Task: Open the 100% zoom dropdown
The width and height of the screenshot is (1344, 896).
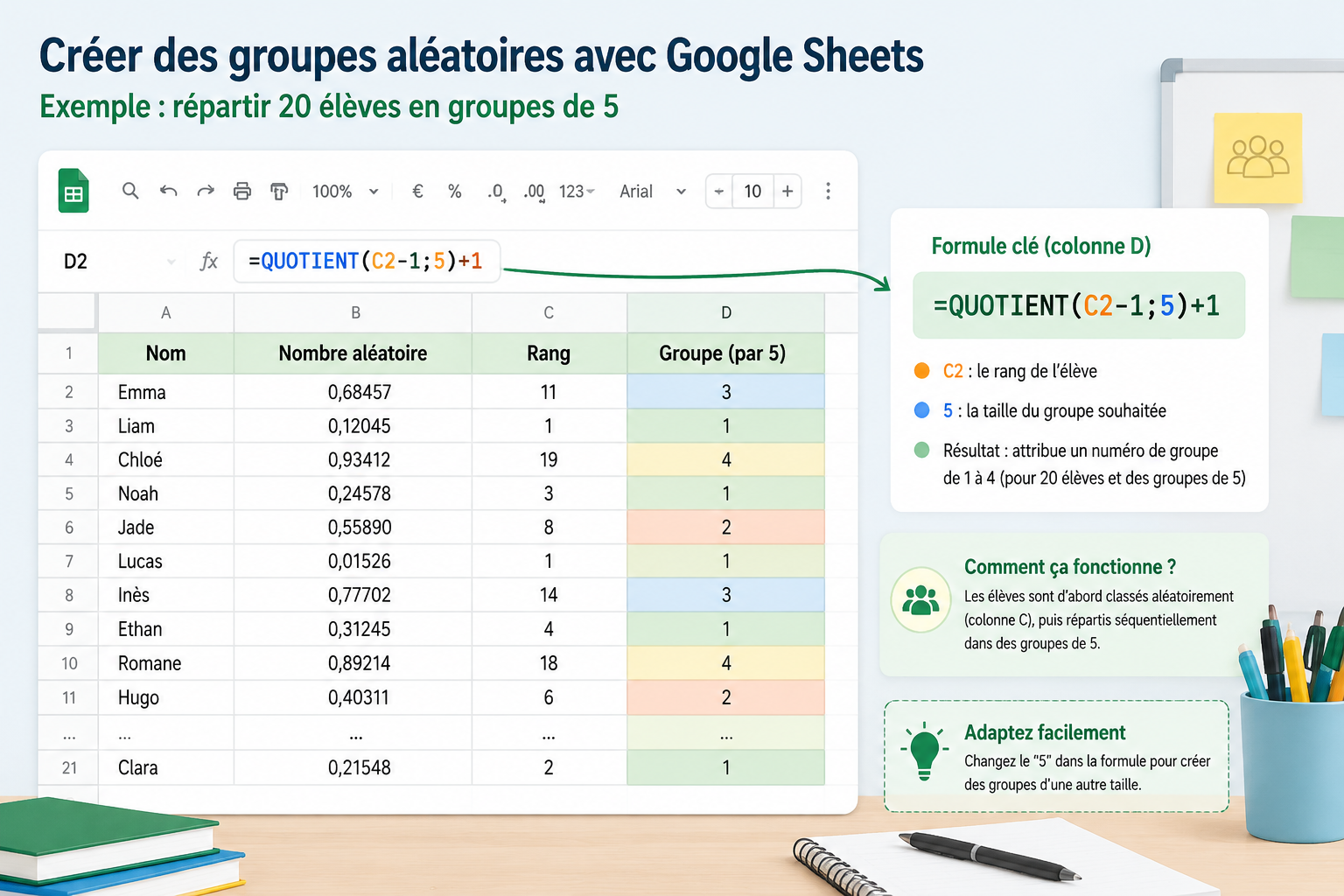Action: (346, 191)
